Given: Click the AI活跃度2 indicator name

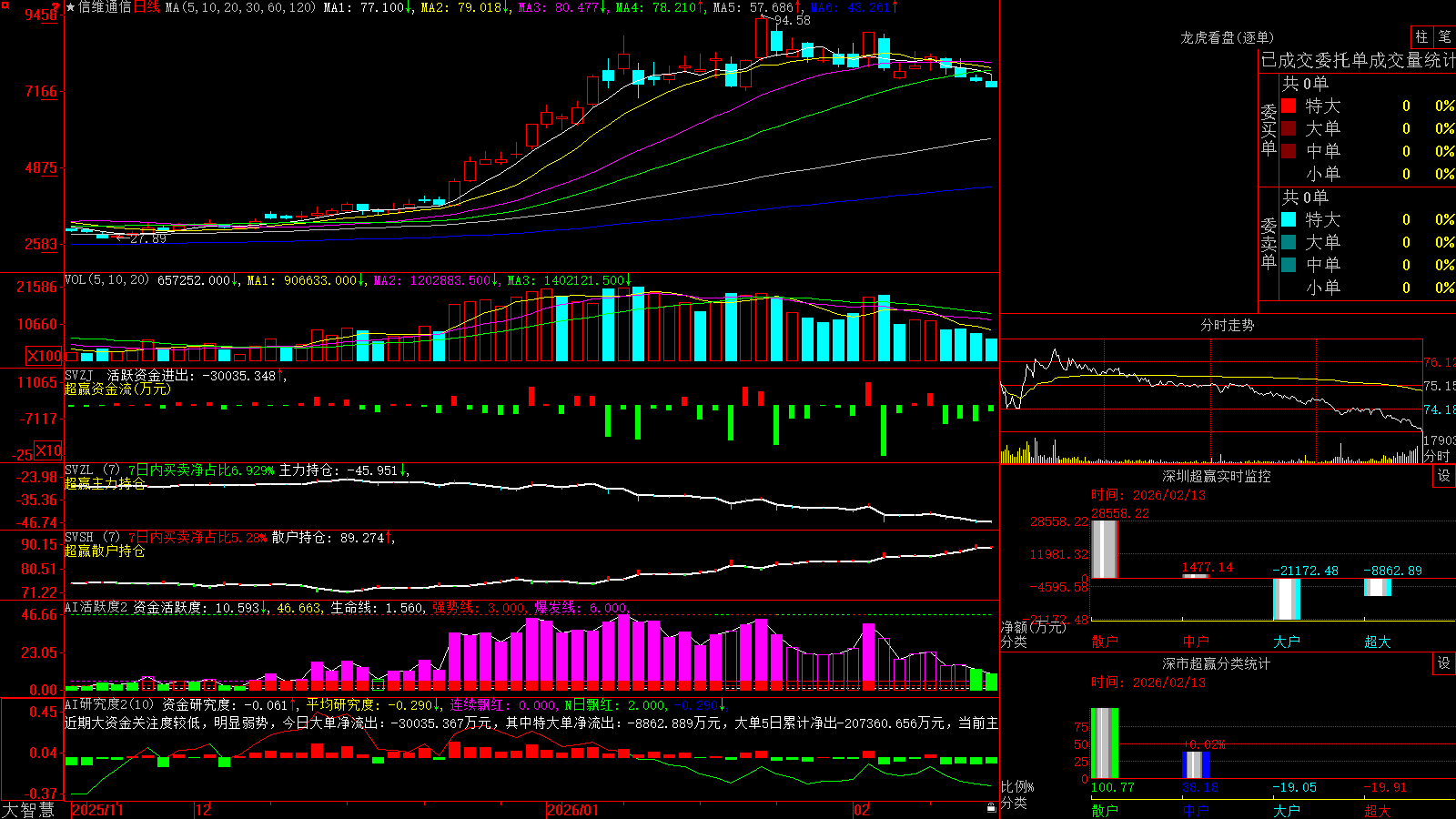Looking at the screenshot, I should tap(96, 607).
